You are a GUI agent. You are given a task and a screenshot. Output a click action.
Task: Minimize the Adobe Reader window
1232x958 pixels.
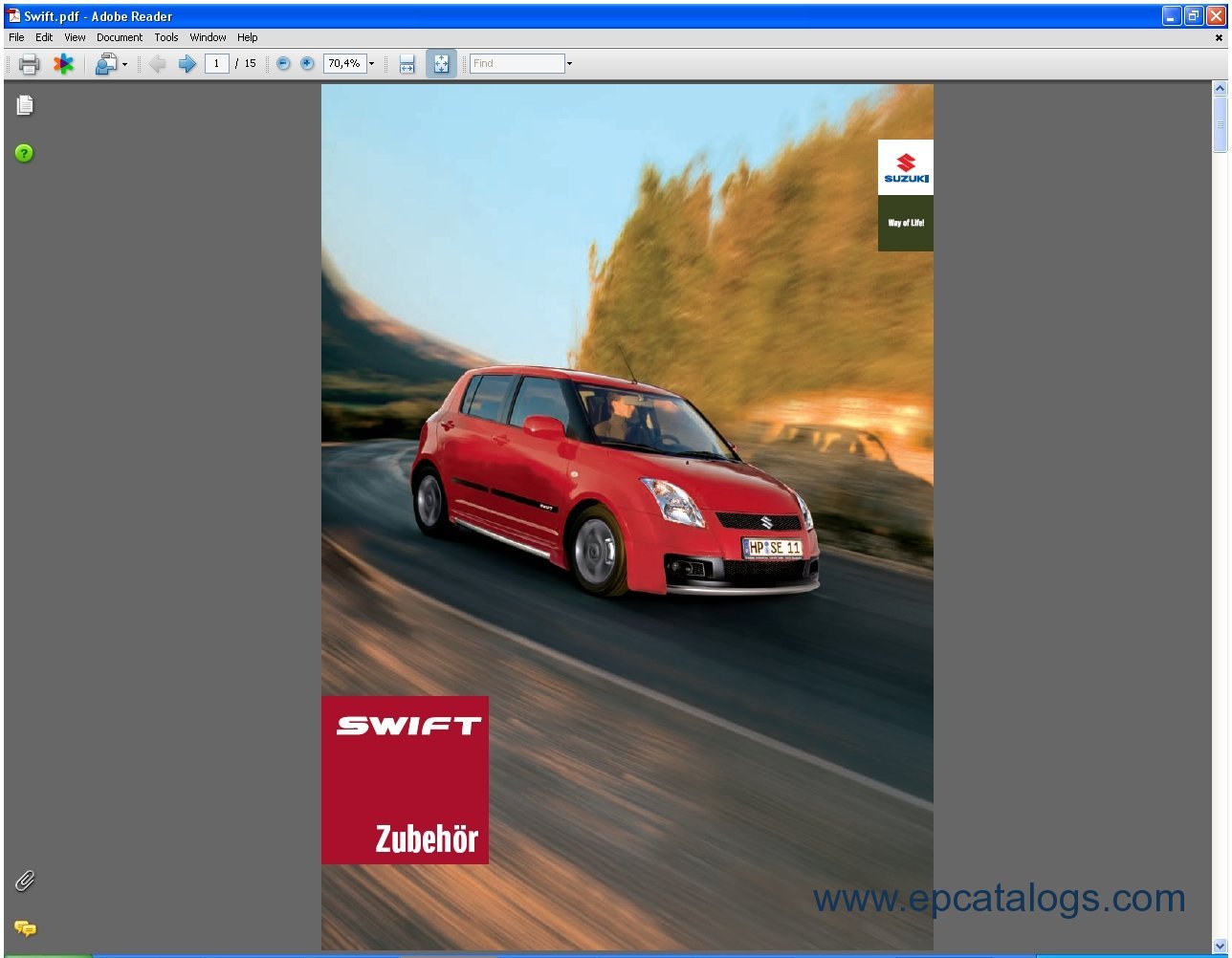tap(1172, 15)
